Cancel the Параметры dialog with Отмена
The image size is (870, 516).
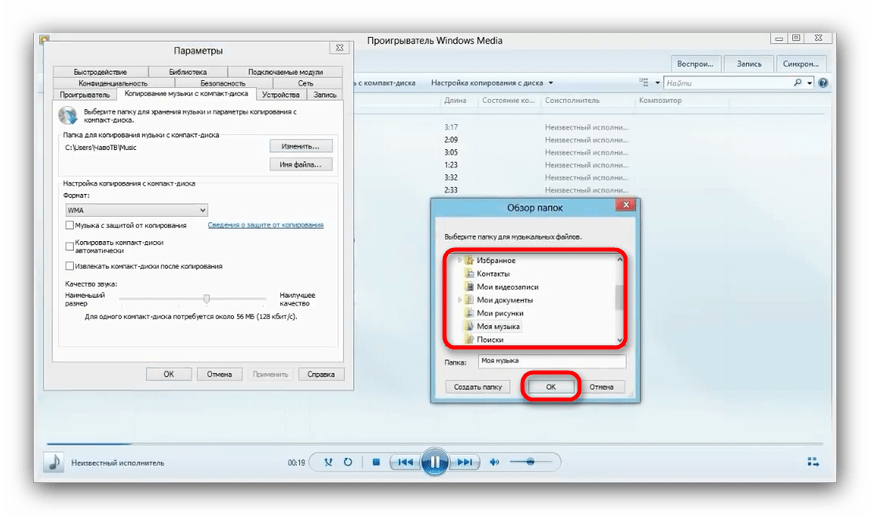click(x=219, y=375)
